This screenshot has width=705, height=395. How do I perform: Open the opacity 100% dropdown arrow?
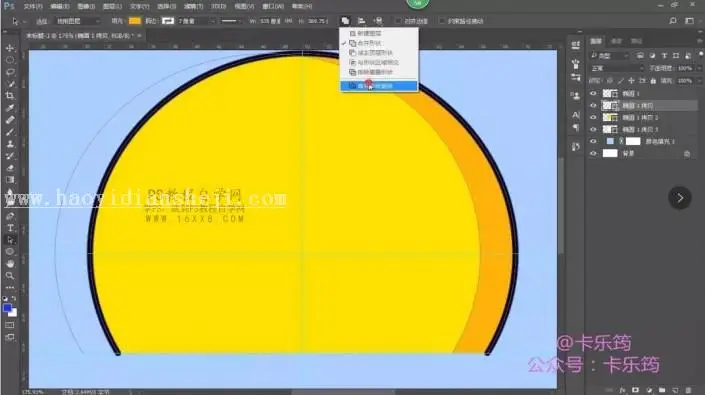[x=698, y=68]
